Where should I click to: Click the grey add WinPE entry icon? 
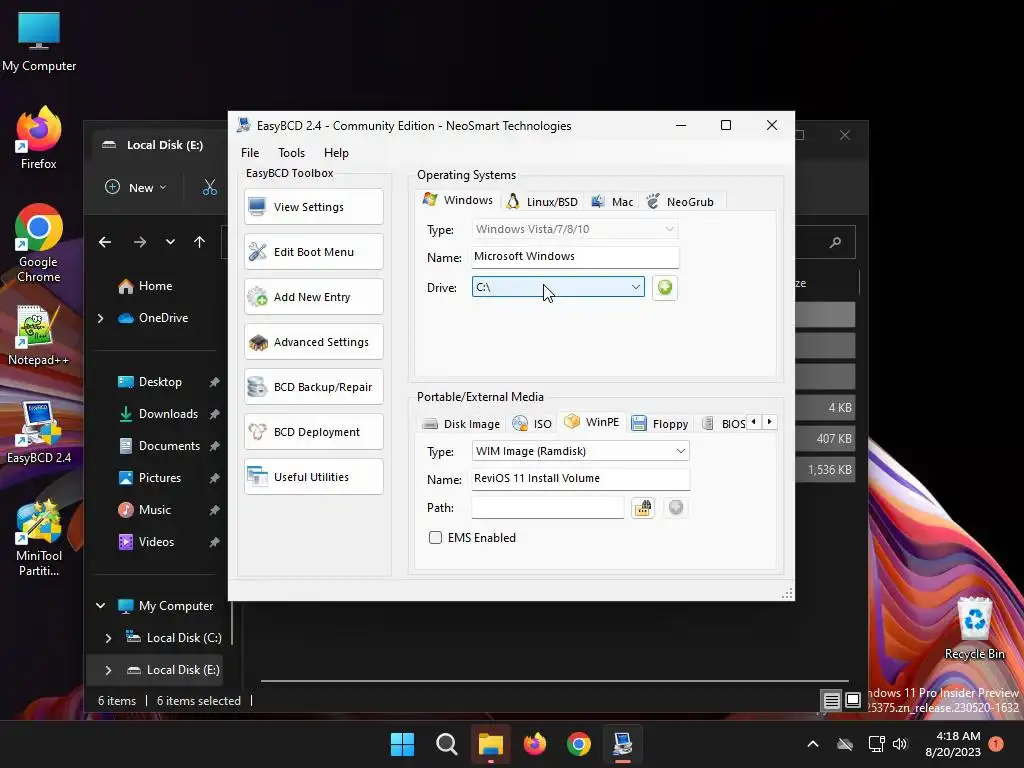(676, 507)
